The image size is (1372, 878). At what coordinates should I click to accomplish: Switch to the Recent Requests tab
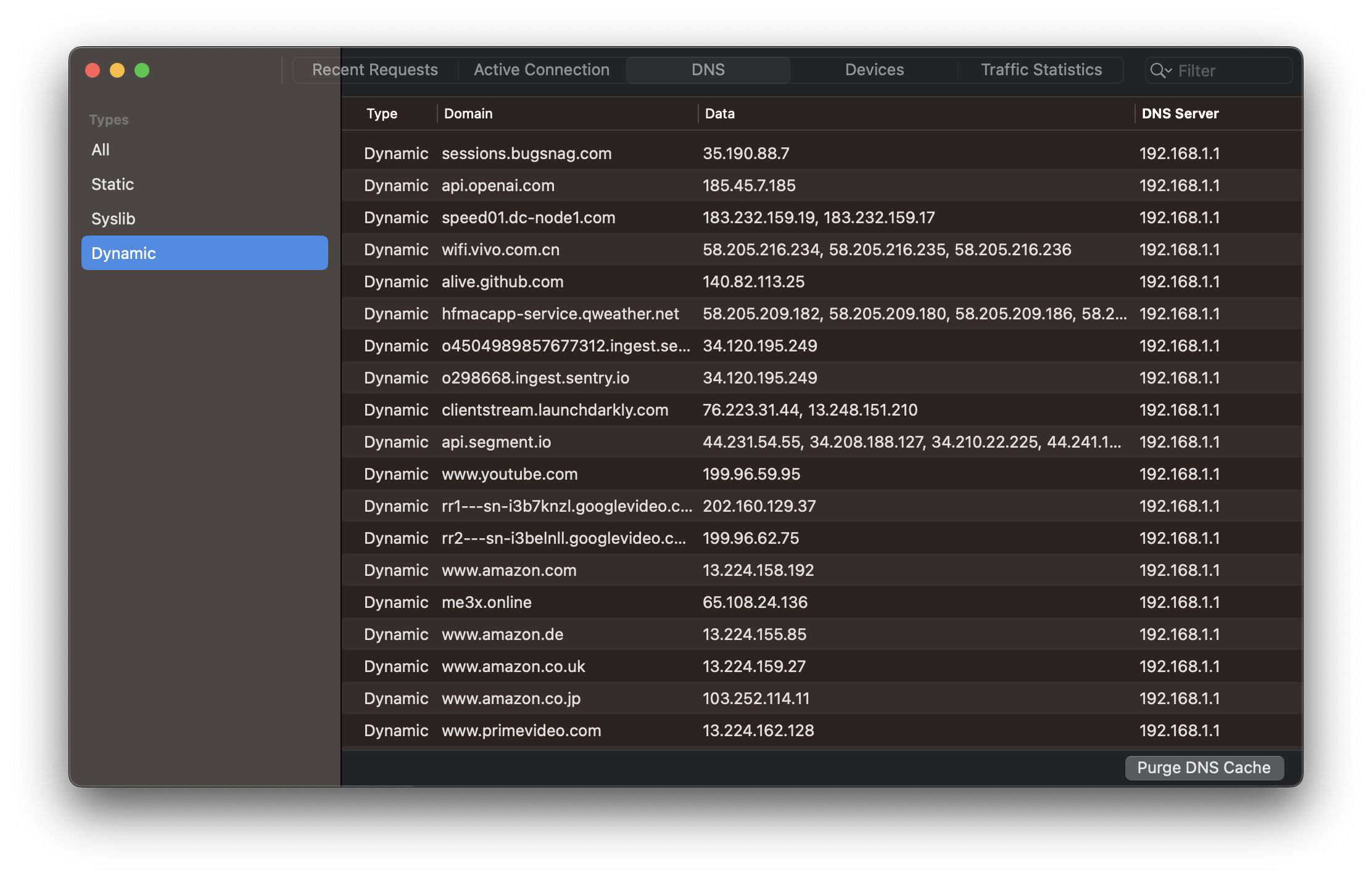375,70
